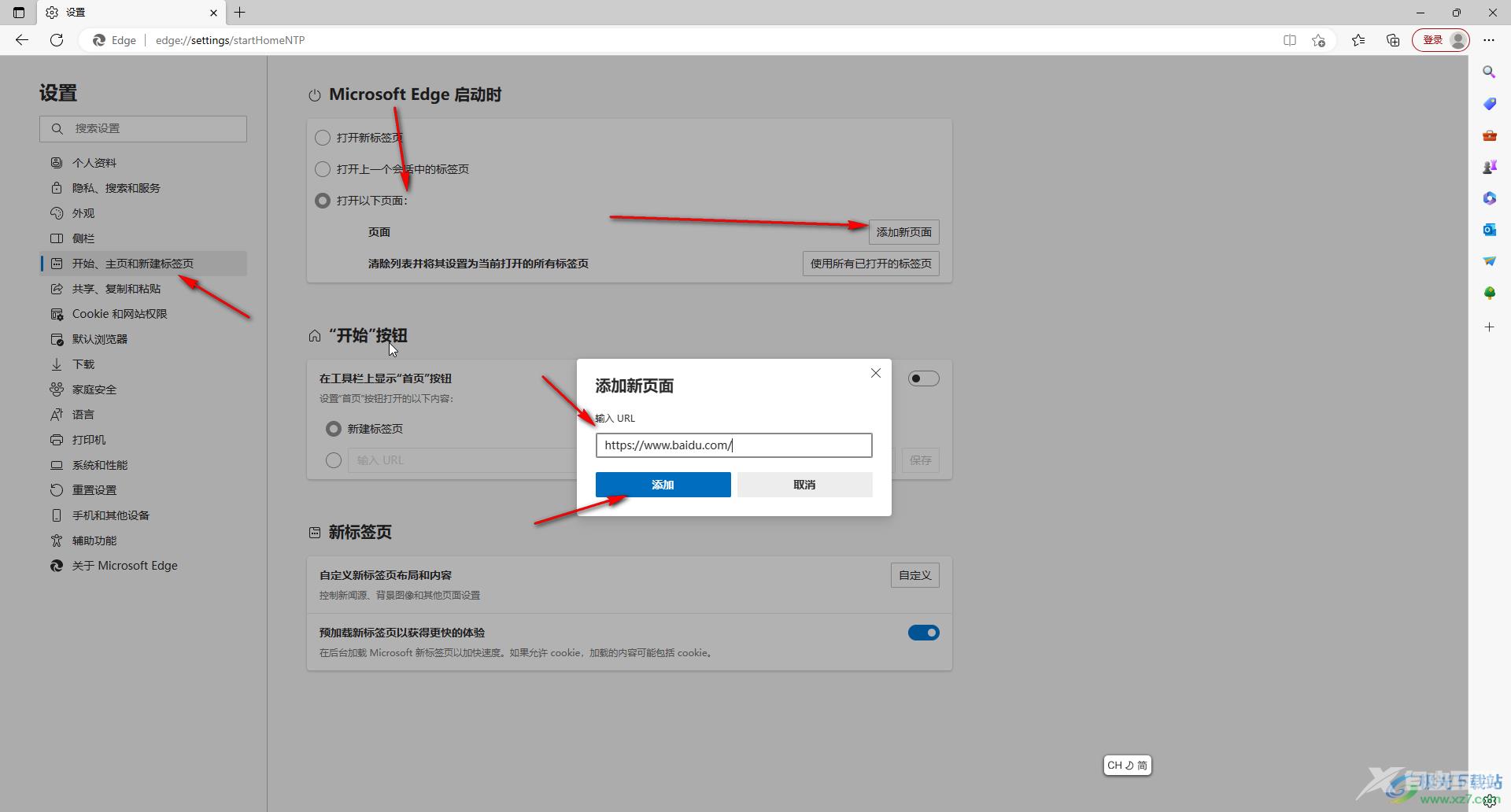Select the radio button beside 输入 URL field
Screen dimensions: 1511x812
(x=333, y=460)
